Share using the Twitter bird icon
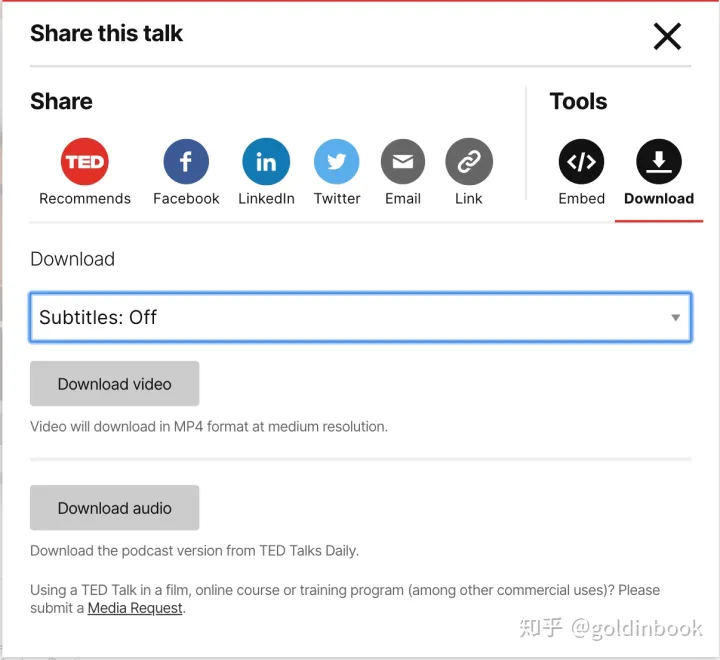Image resolution: width=720 pixels, height=660 pixels. point(337,162)
